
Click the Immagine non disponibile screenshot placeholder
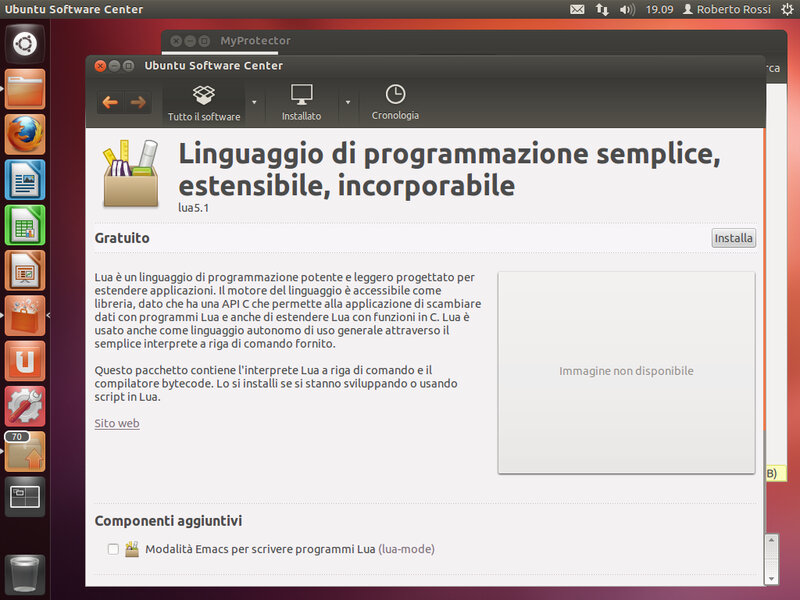coord(626,371)
